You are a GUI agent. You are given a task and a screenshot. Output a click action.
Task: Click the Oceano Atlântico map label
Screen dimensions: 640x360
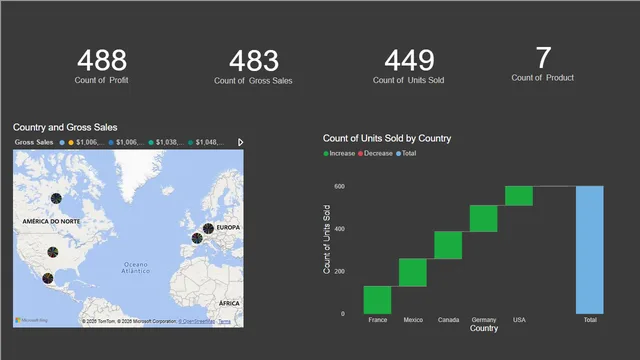pos(136,268)
